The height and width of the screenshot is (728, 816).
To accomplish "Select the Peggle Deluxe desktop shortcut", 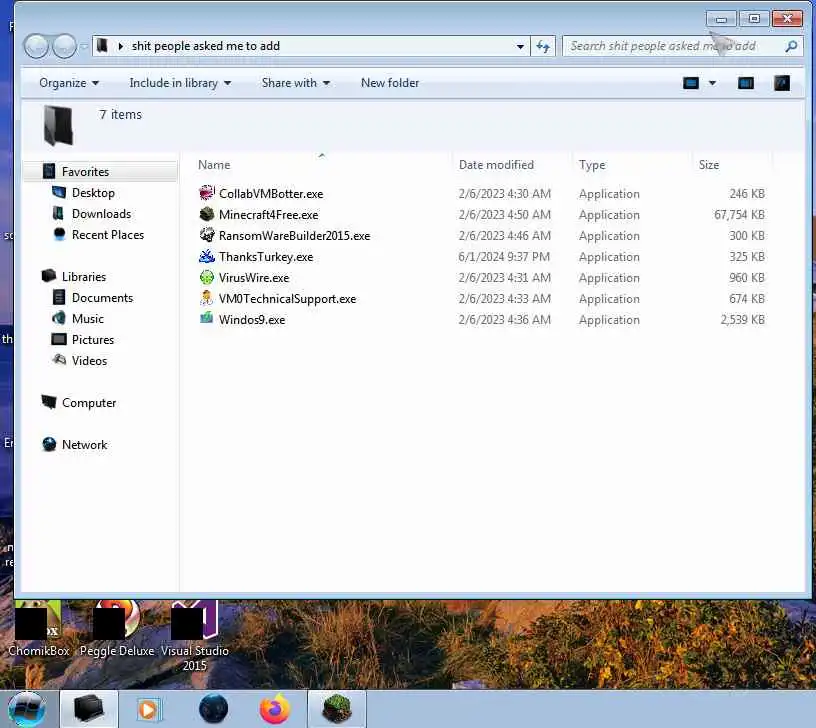I will tap(117, 629).
